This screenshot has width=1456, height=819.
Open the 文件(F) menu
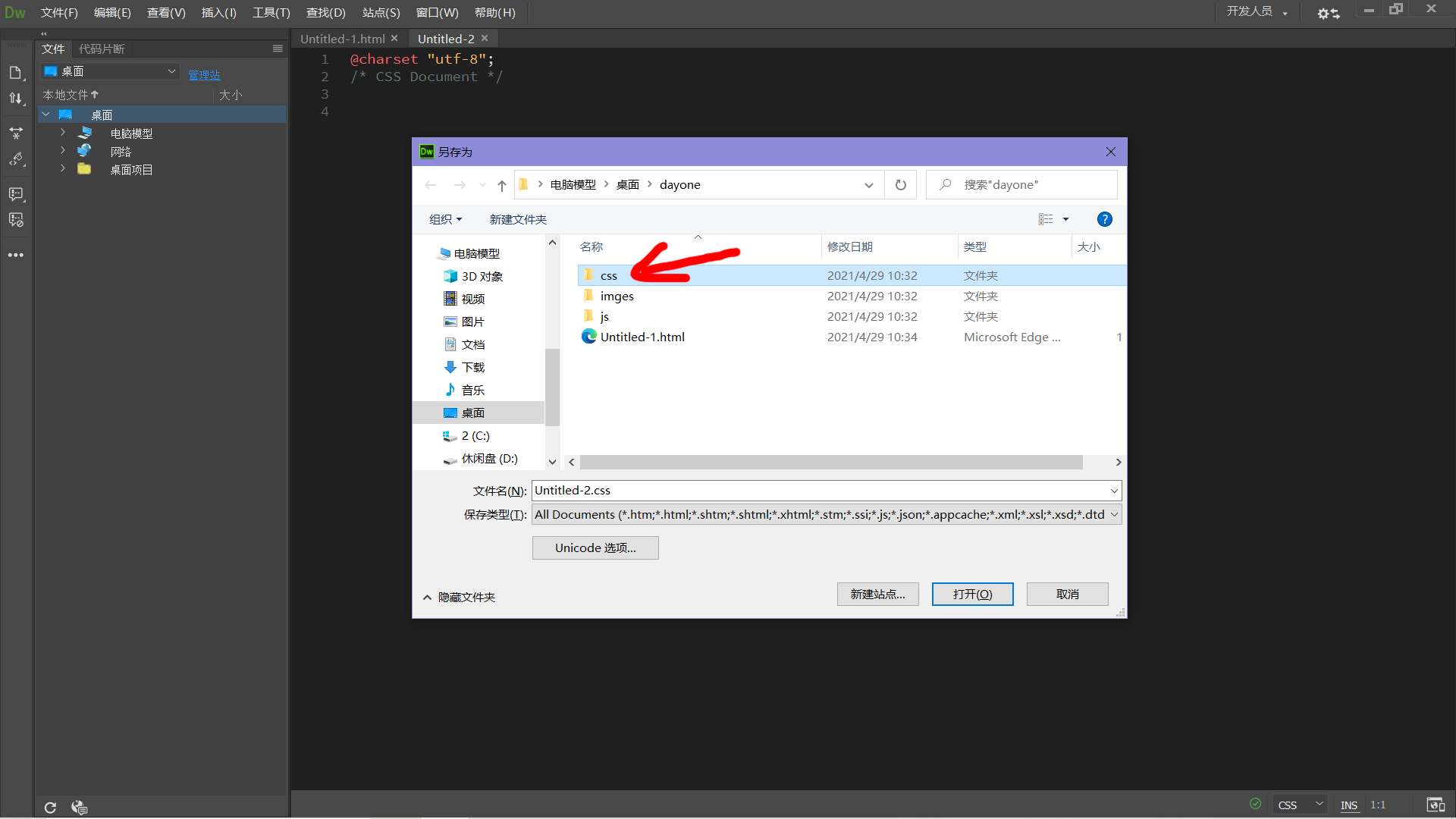(59, 13)
